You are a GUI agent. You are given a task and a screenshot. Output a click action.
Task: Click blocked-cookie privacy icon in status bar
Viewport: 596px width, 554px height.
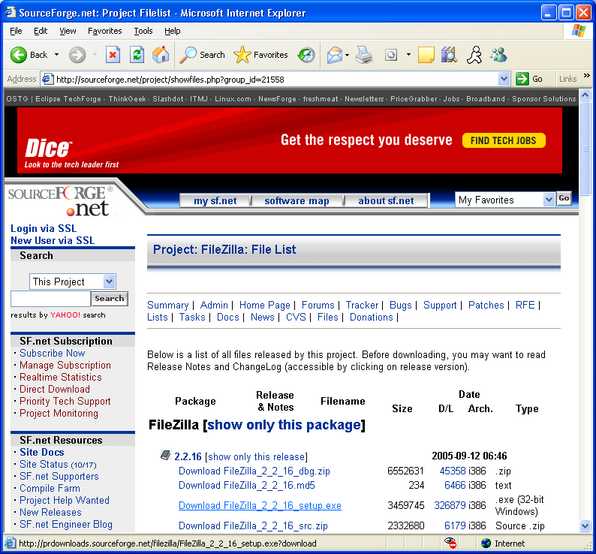click(451, 543)
